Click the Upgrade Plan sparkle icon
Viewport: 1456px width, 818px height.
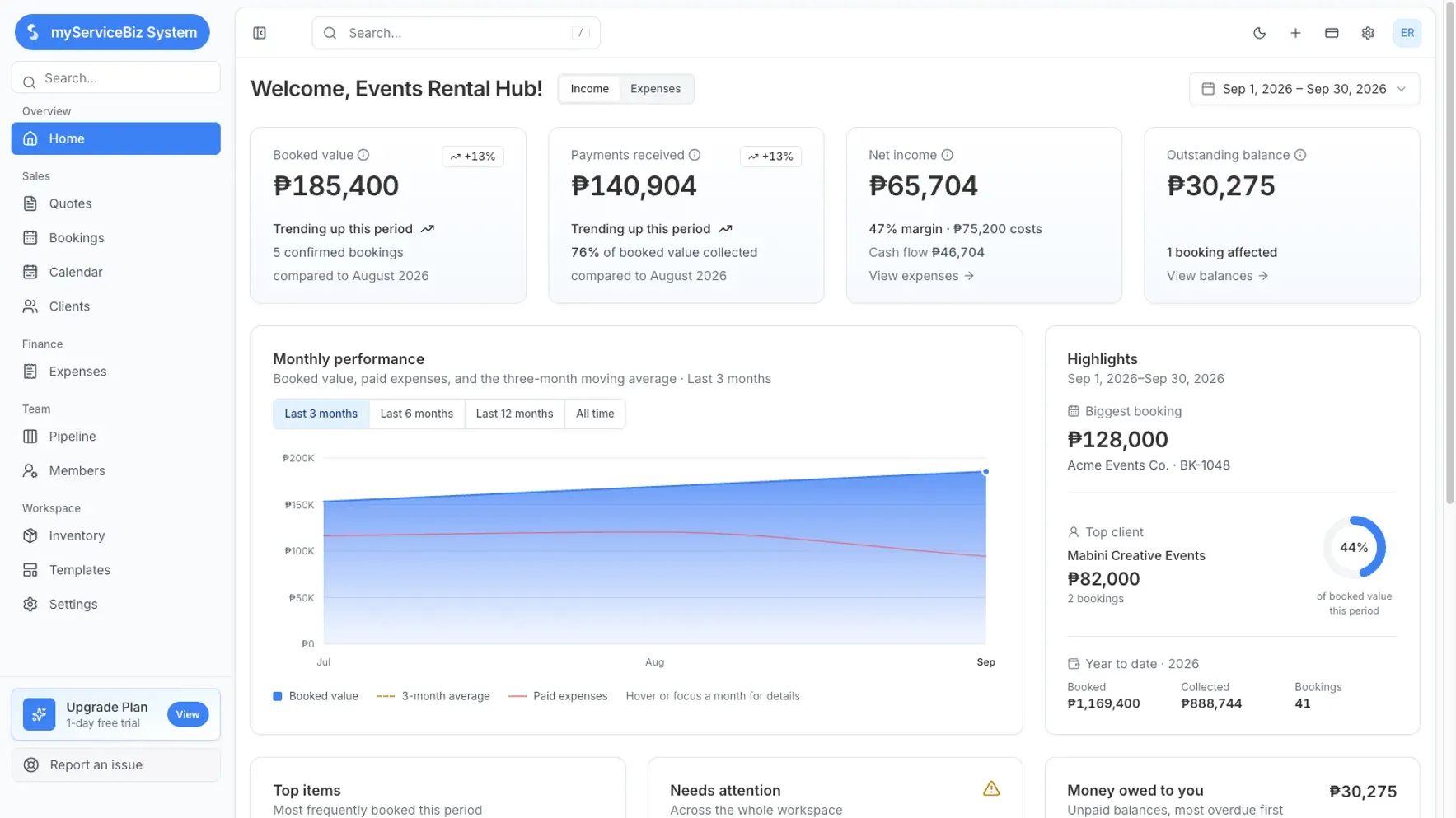pyautogui.click(x=39, y=714)
